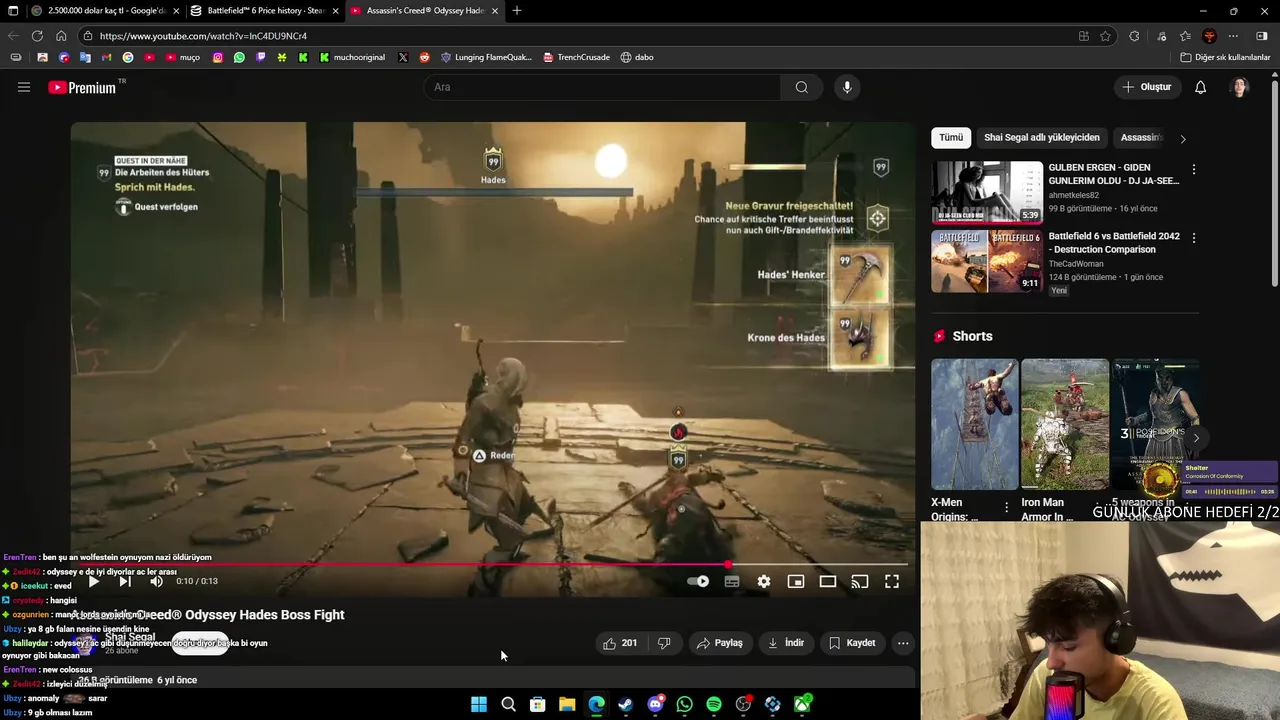Open Iron Man Armor short
This screenshot has height=720, width=1280.
tap(1065, 425)
